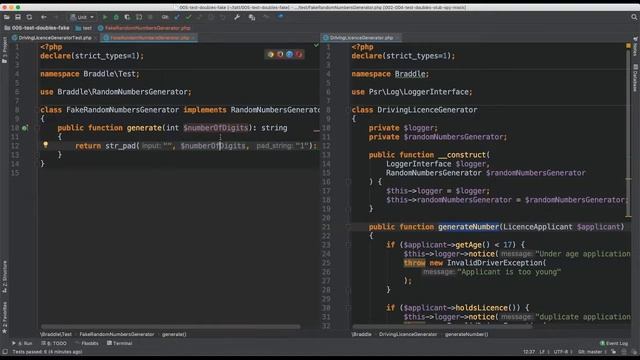Click the \Braddle\Test breadcrumb in left editor
This screenshot has height=360, width=640.
[x=56, y=334]
